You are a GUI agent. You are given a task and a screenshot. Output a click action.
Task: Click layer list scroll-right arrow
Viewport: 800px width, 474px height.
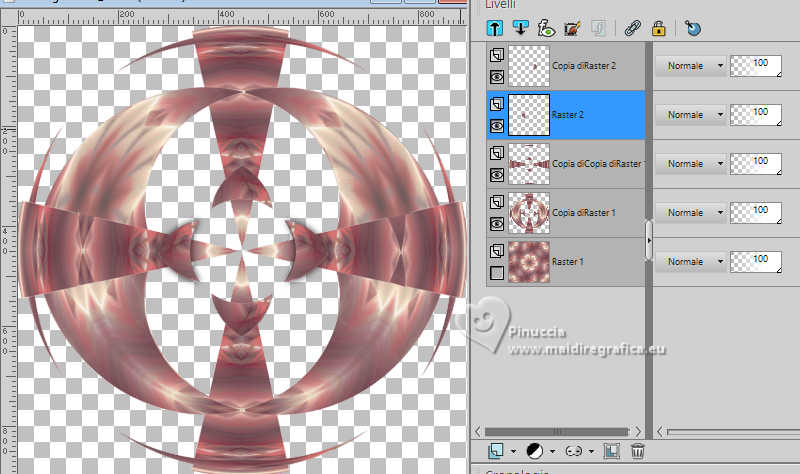tap(638, 432)
